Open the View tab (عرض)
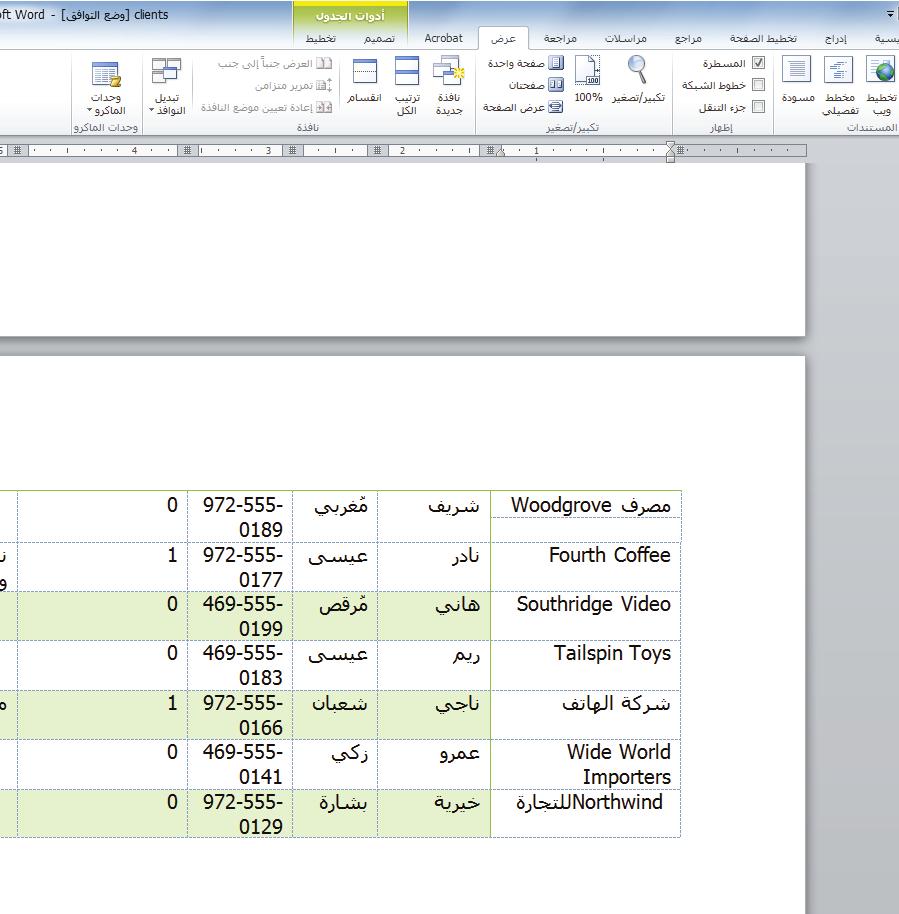 click(x=503, y=38)
